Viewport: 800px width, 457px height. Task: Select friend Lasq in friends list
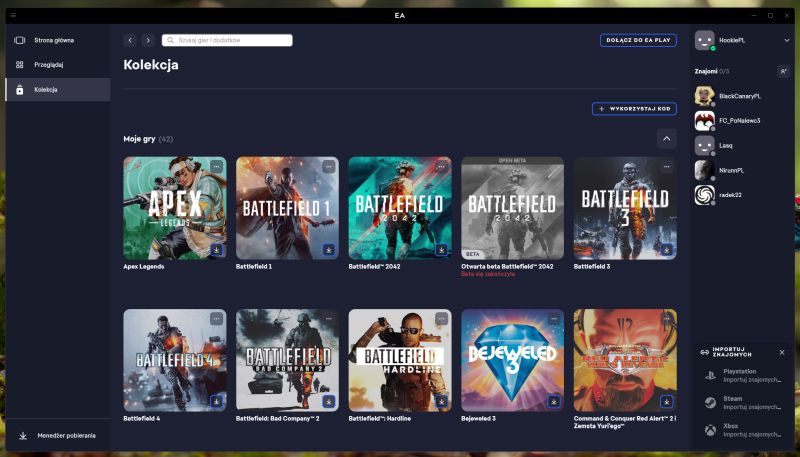coord(742,145)
